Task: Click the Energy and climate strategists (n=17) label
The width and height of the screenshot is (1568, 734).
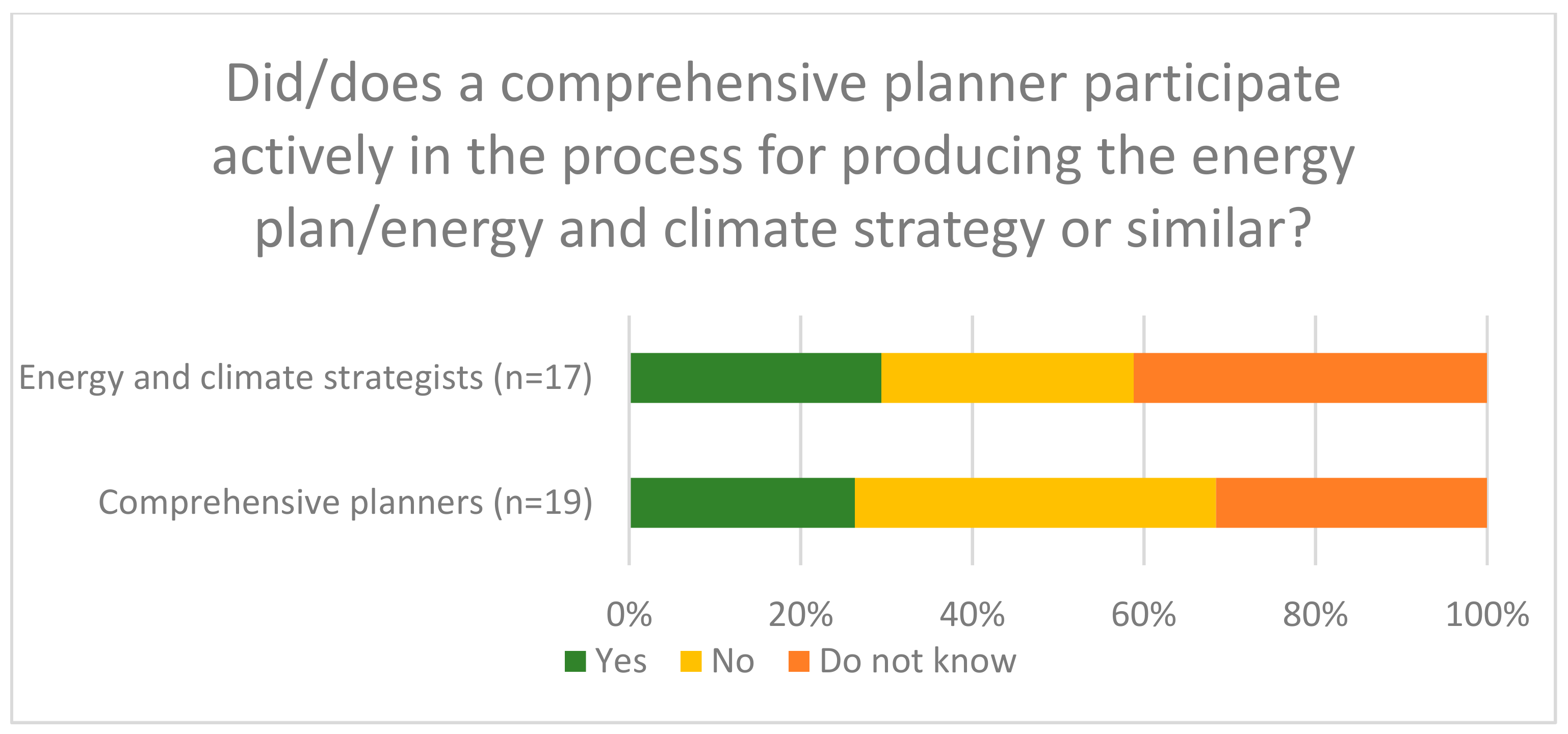Action: tap(305, 378)
